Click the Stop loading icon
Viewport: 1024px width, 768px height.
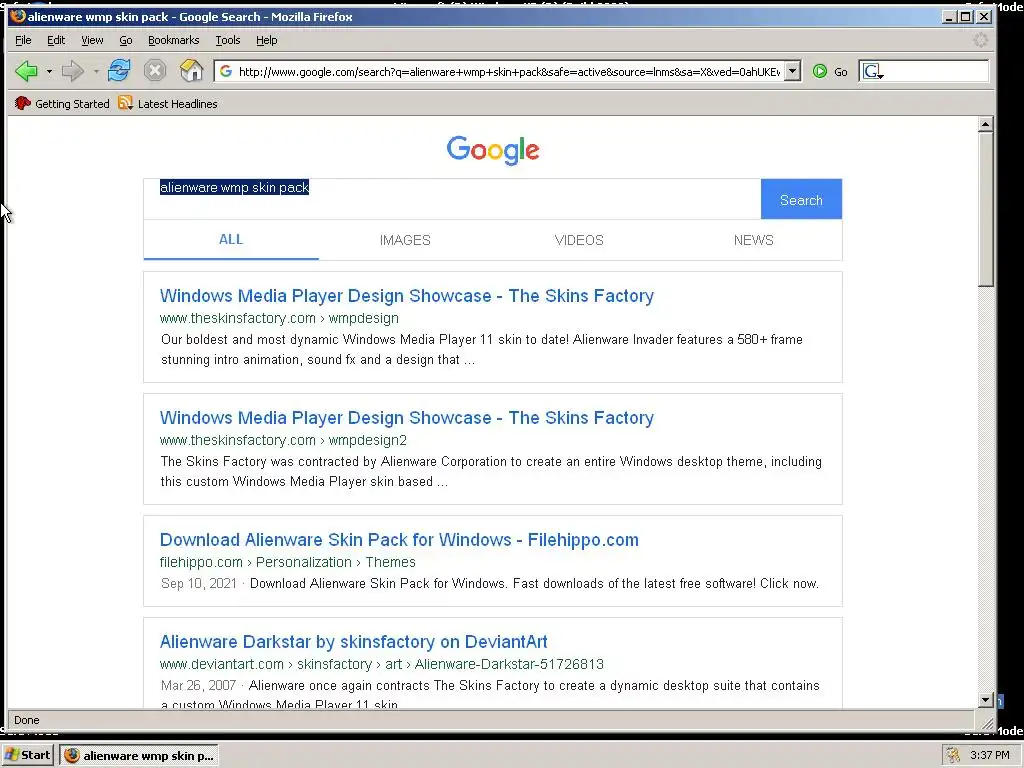155,71
